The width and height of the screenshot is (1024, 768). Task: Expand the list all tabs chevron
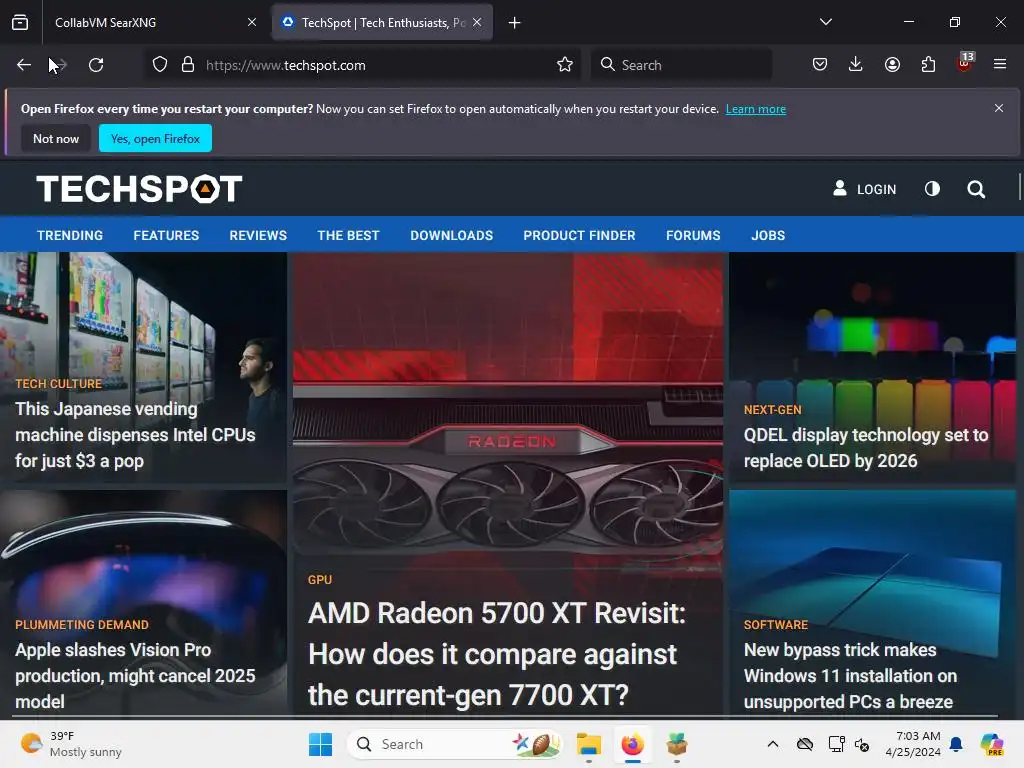point(825,22)
